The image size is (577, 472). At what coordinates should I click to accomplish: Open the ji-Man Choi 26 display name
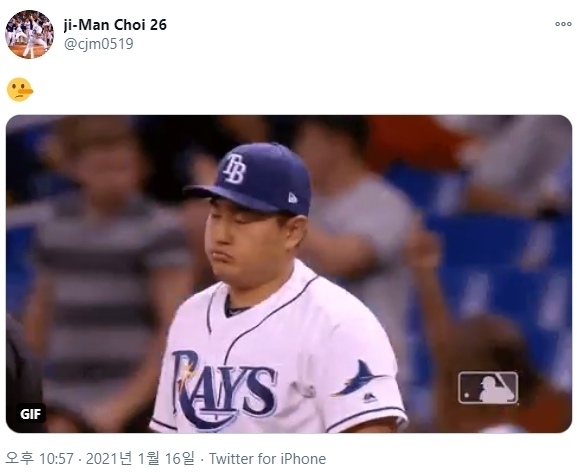click(x=115, y=25)
